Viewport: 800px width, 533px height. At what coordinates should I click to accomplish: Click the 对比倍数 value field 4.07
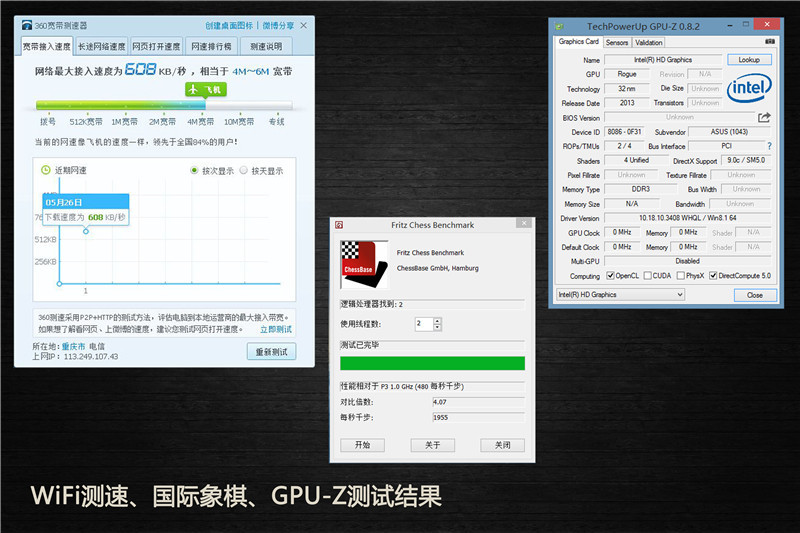479,402
